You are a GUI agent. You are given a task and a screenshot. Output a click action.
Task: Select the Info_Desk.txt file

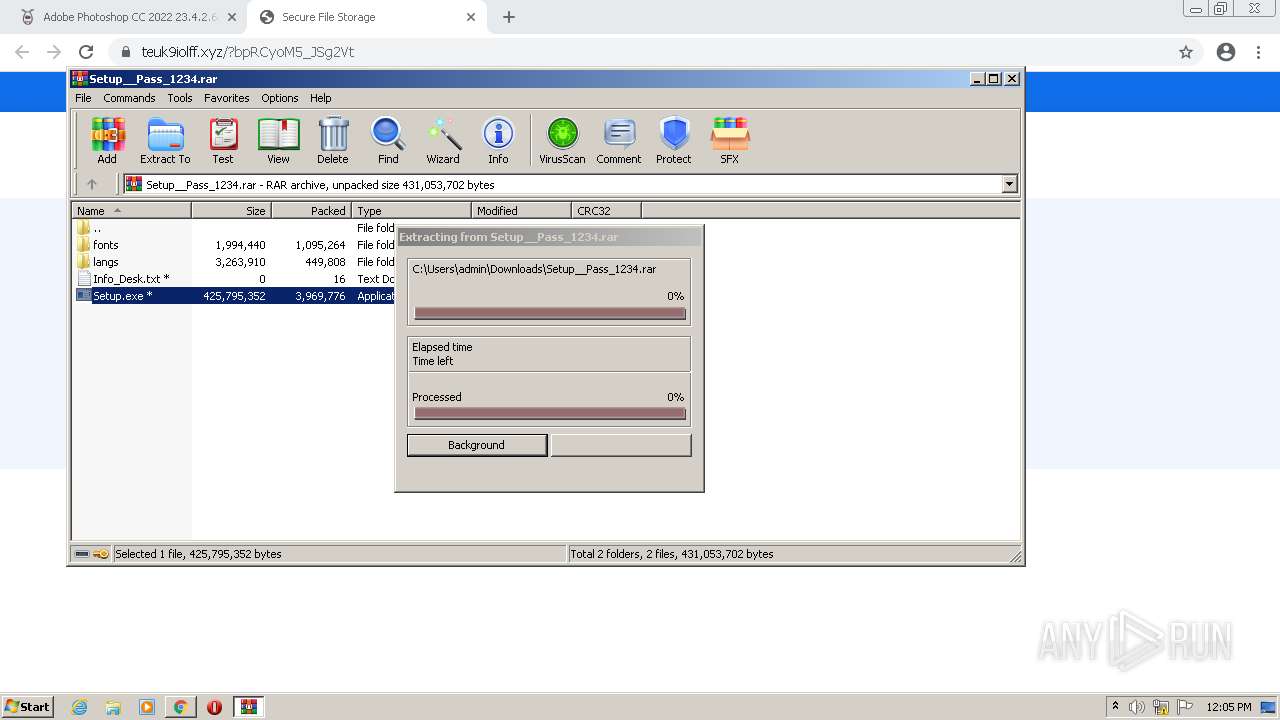coord(131,279)
